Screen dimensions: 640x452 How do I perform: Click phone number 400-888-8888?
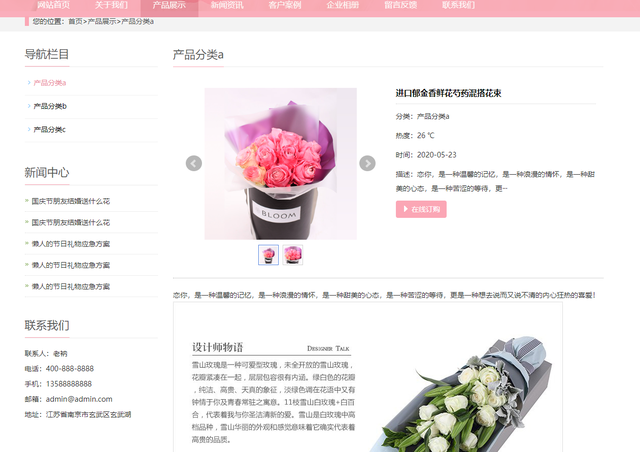pos(70,369)
